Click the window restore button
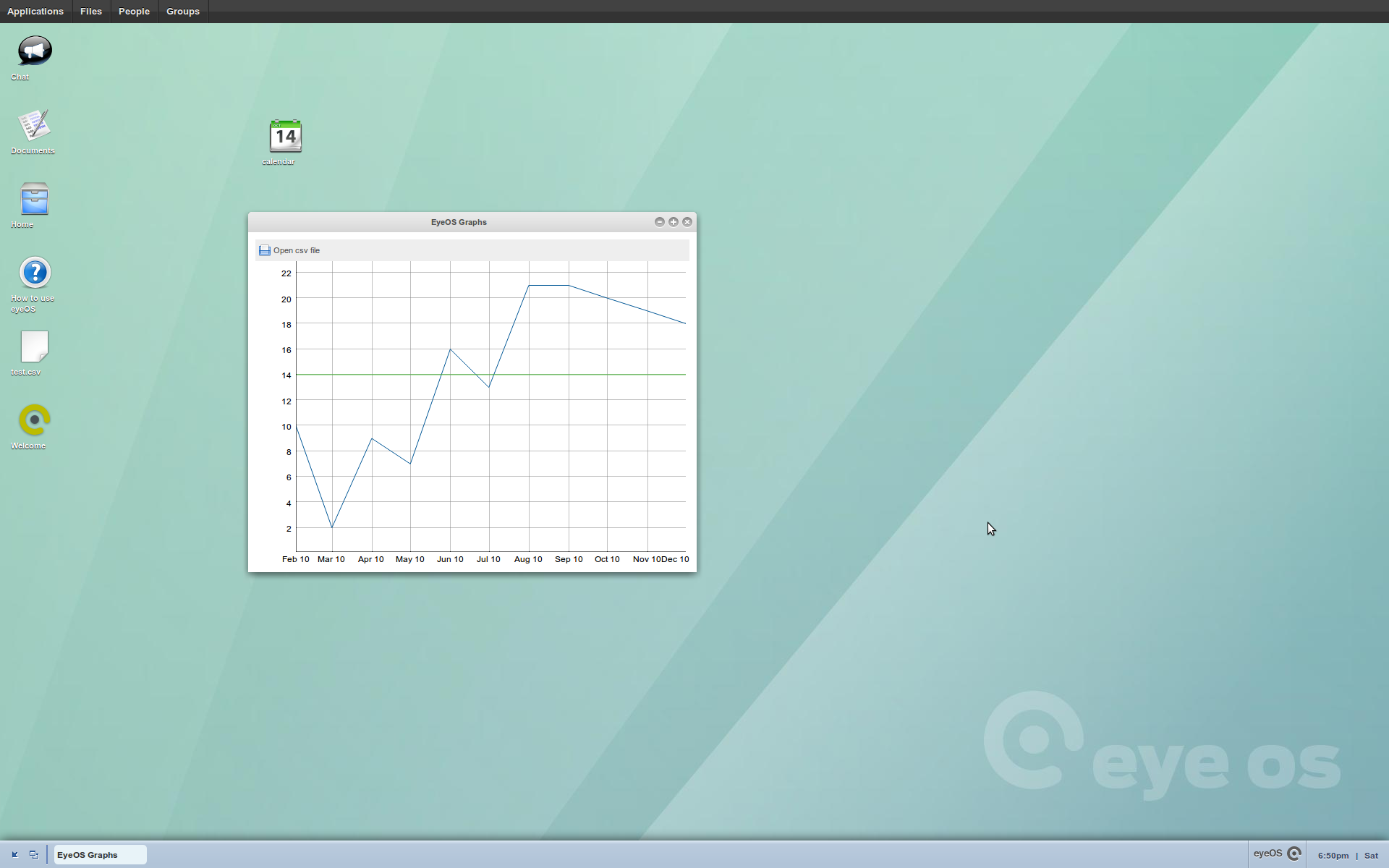The image size is (1389, 868). pyautogui.click(x=673, y=222)
